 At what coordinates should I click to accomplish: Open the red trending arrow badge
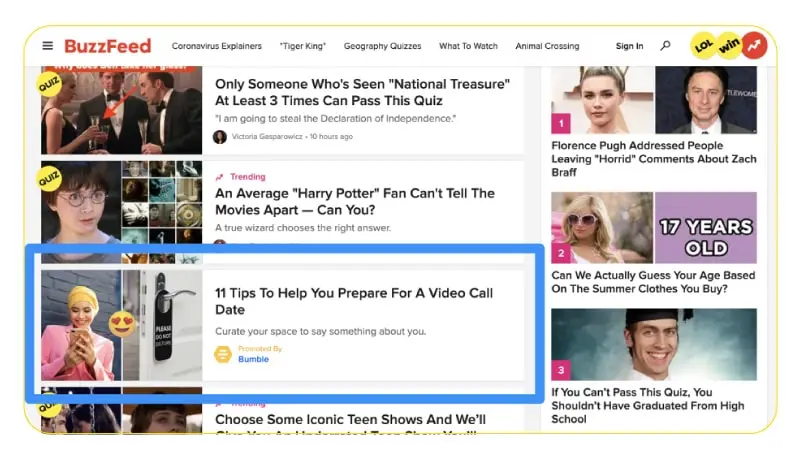[754, 45]
